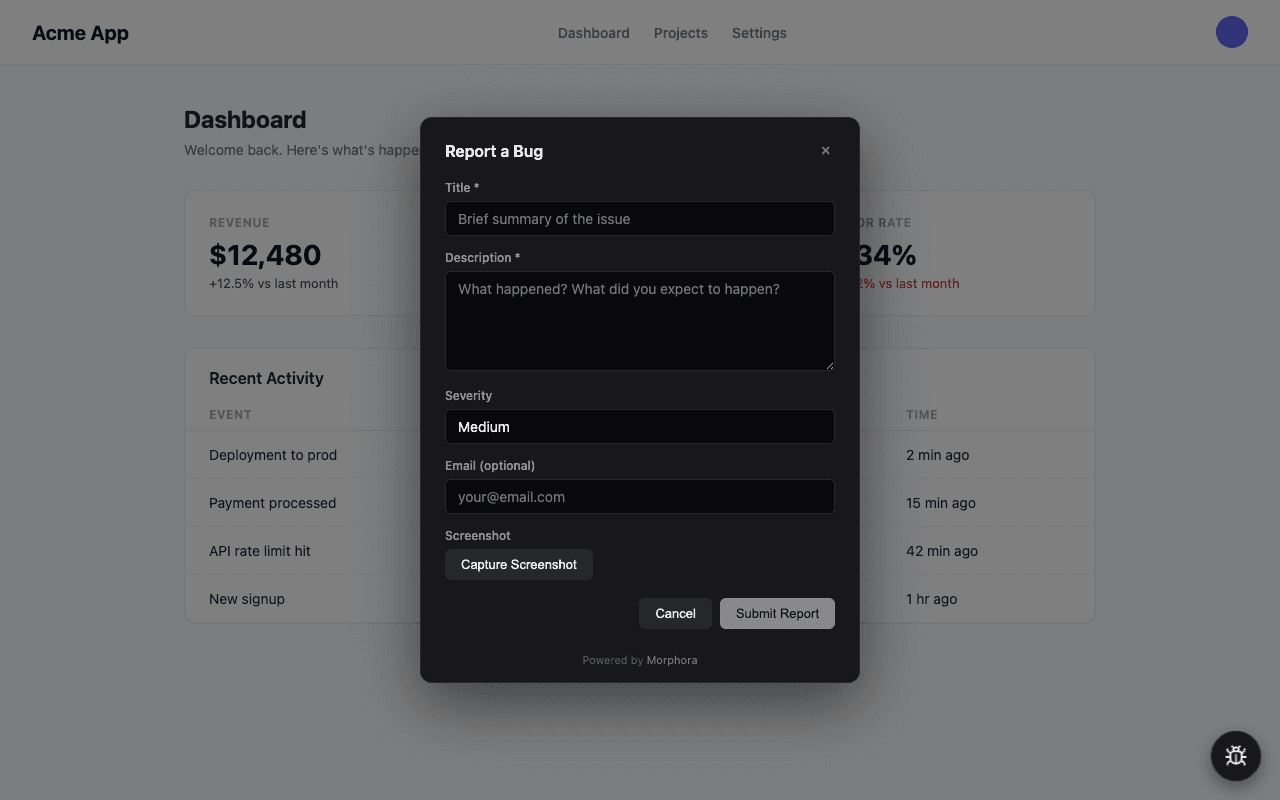Click the Deployment to prod activity row
This screenshot has height=800, width=1280.
[x=273, y=455]
